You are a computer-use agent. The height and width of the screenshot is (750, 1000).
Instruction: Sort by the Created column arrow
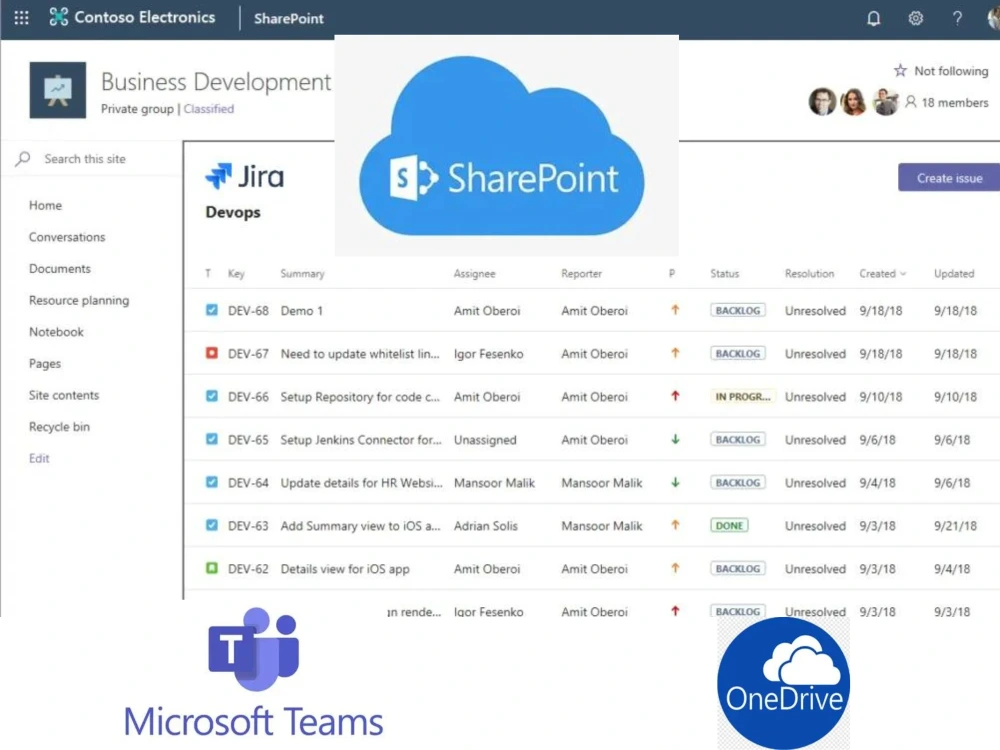[x=903, y=274]
